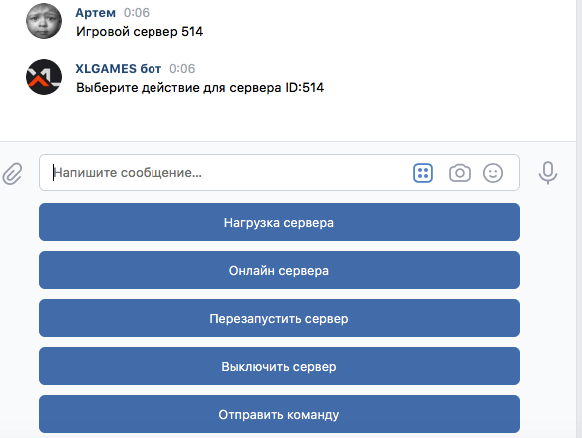Open the camera photo icon
This screenshot has width=582, height=438.
[x=460, y=173]
